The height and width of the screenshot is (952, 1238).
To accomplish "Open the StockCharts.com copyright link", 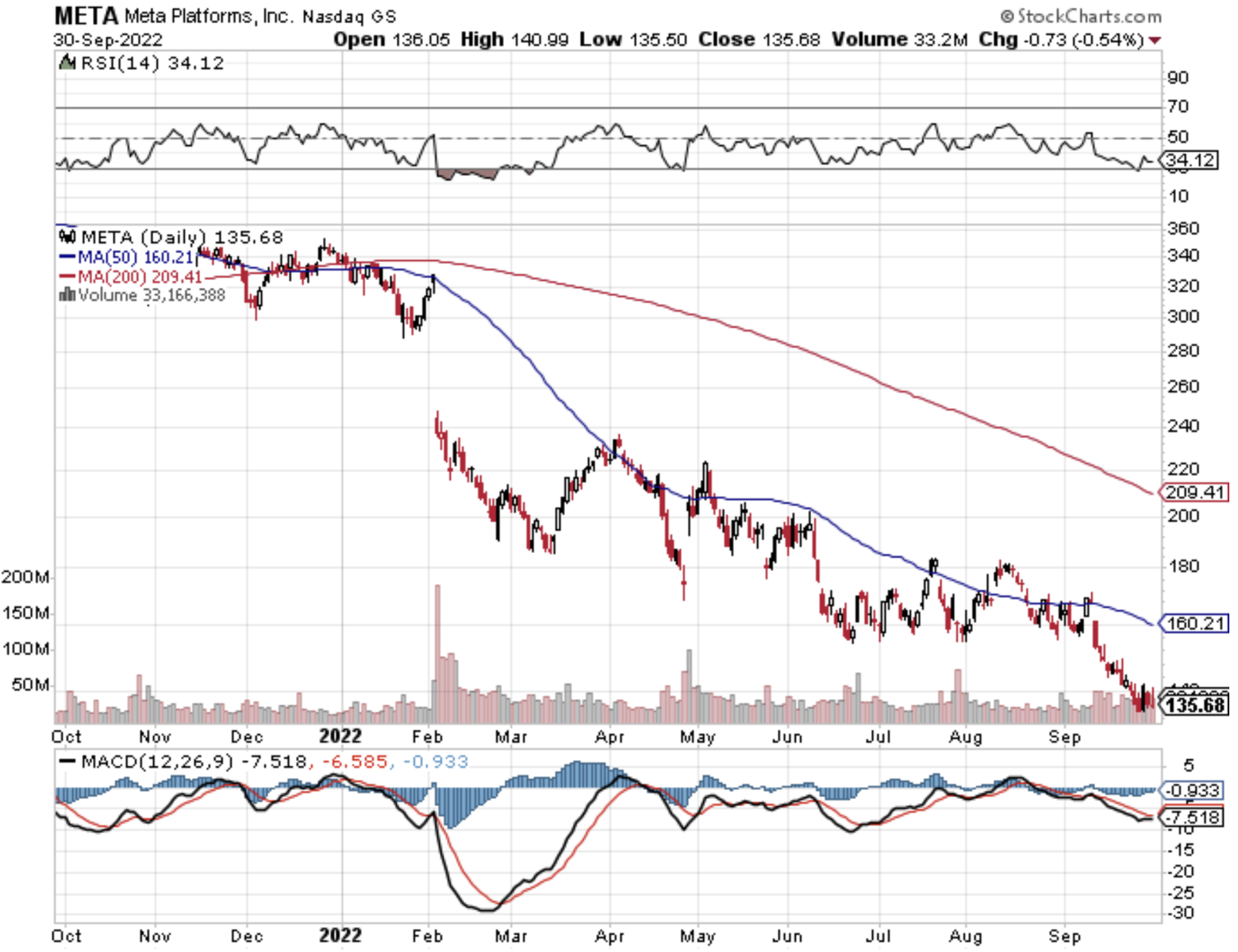I will click(x=1081, y=16).
